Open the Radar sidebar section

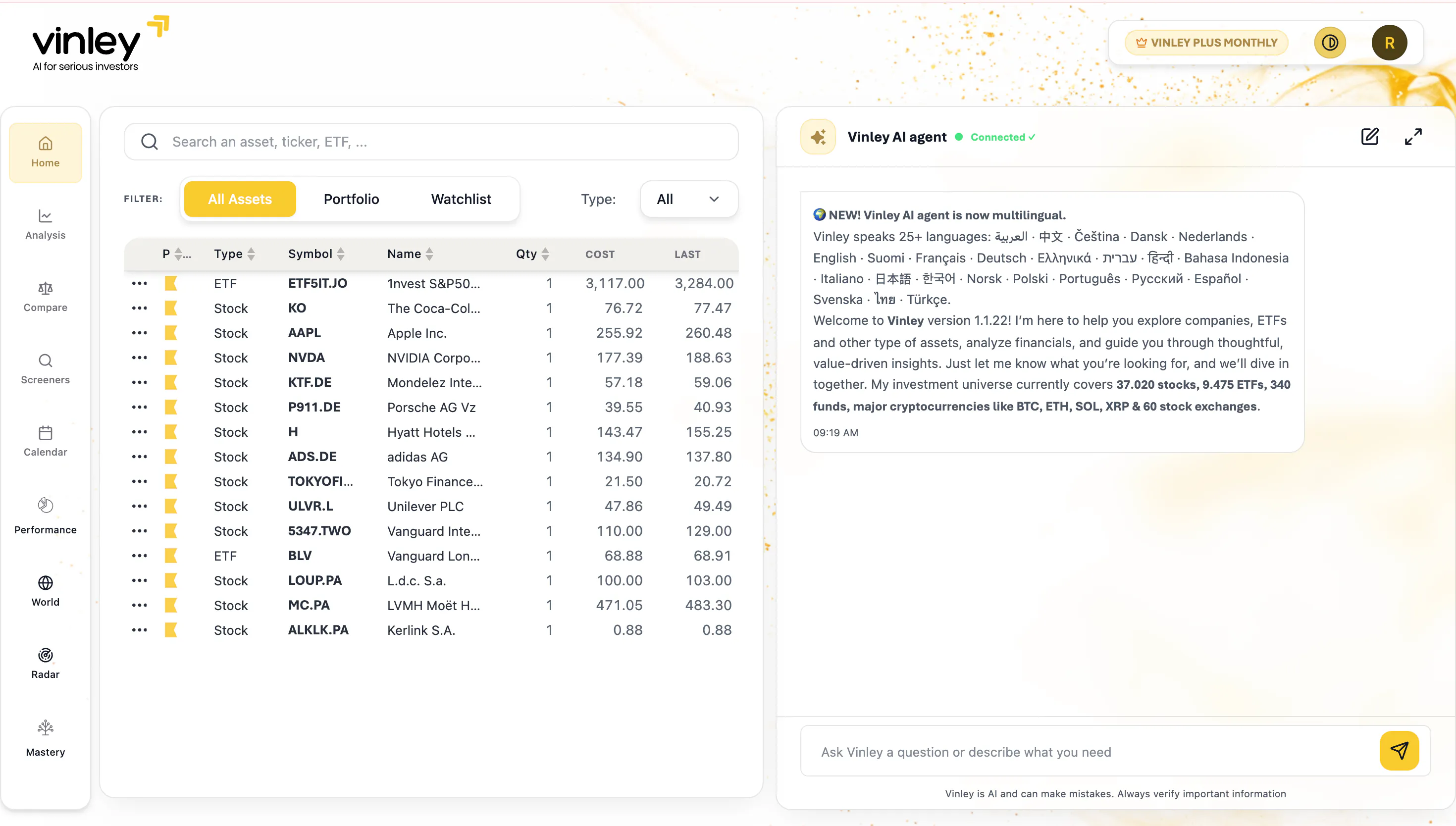[46, 664]
